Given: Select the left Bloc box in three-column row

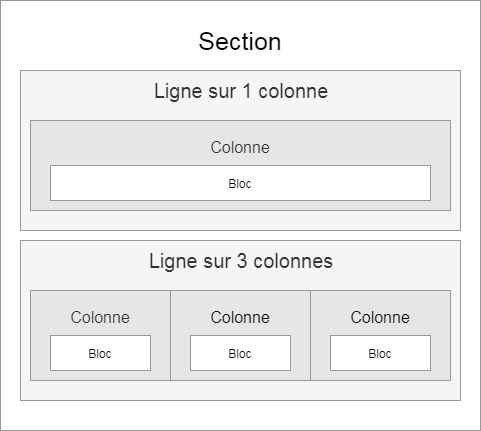Looking at the screenshot, I should pyautogui.click(x=100, y=353).
